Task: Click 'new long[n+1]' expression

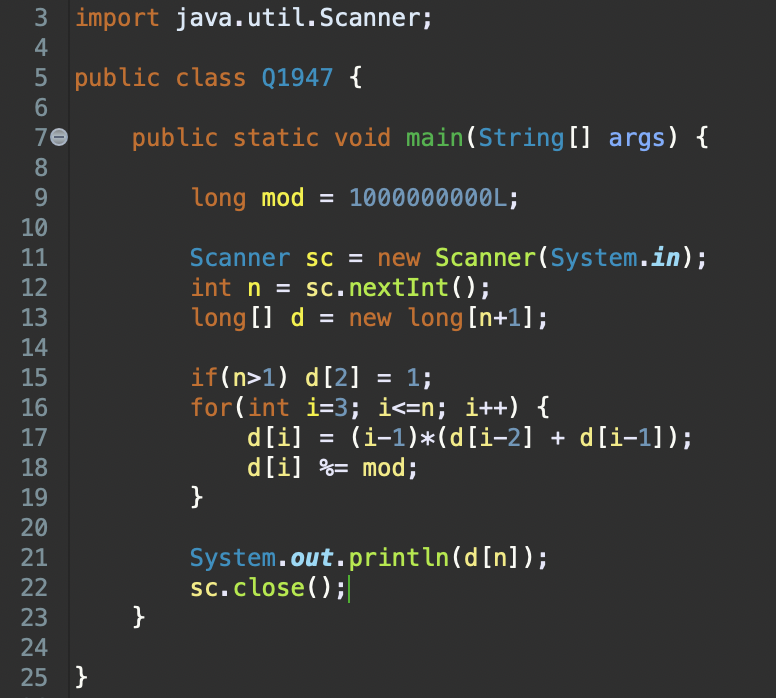Action: 441,318
